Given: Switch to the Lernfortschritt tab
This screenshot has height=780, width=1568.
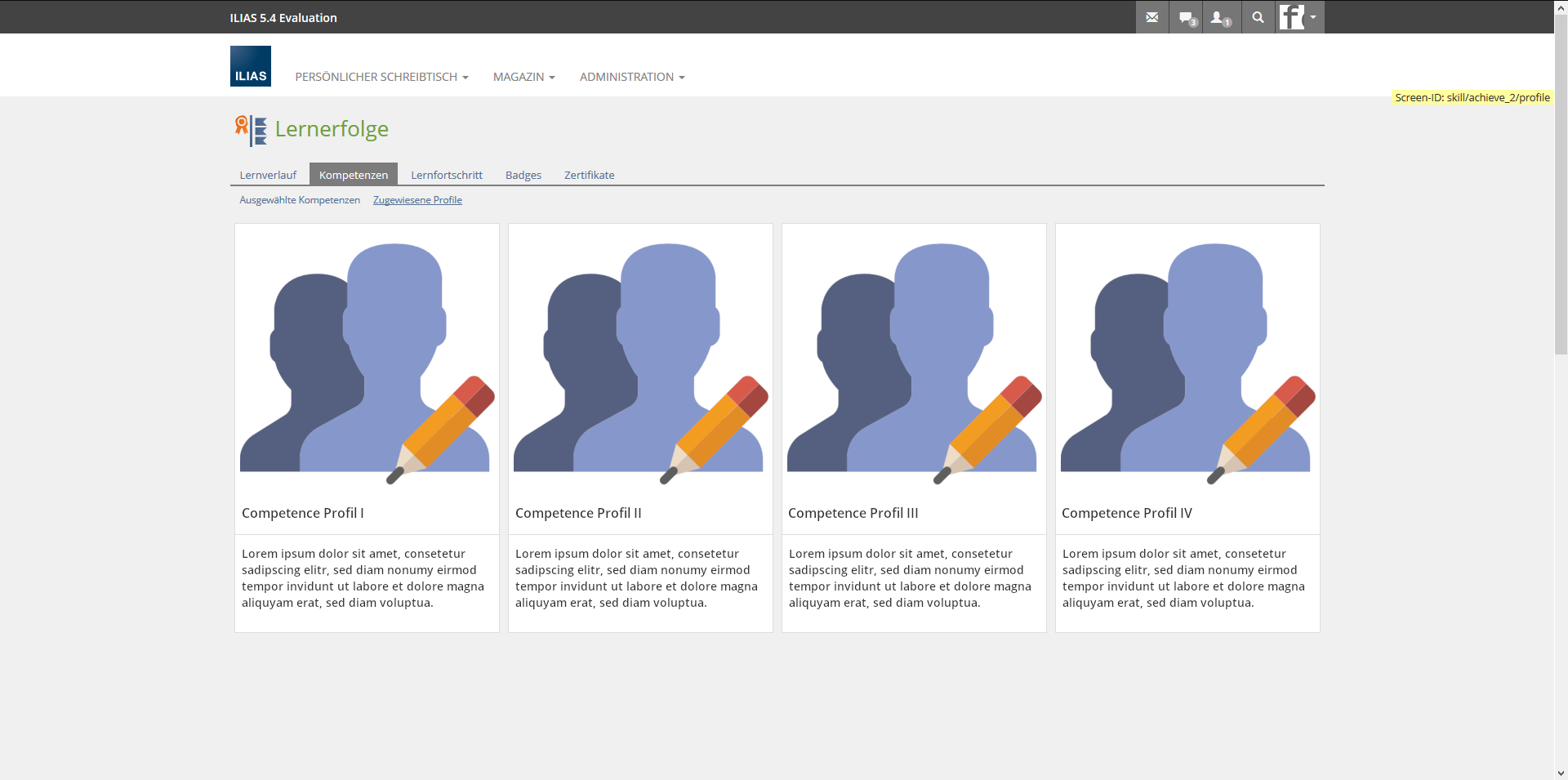Looking at the screenshot, I should click(447, 175).
